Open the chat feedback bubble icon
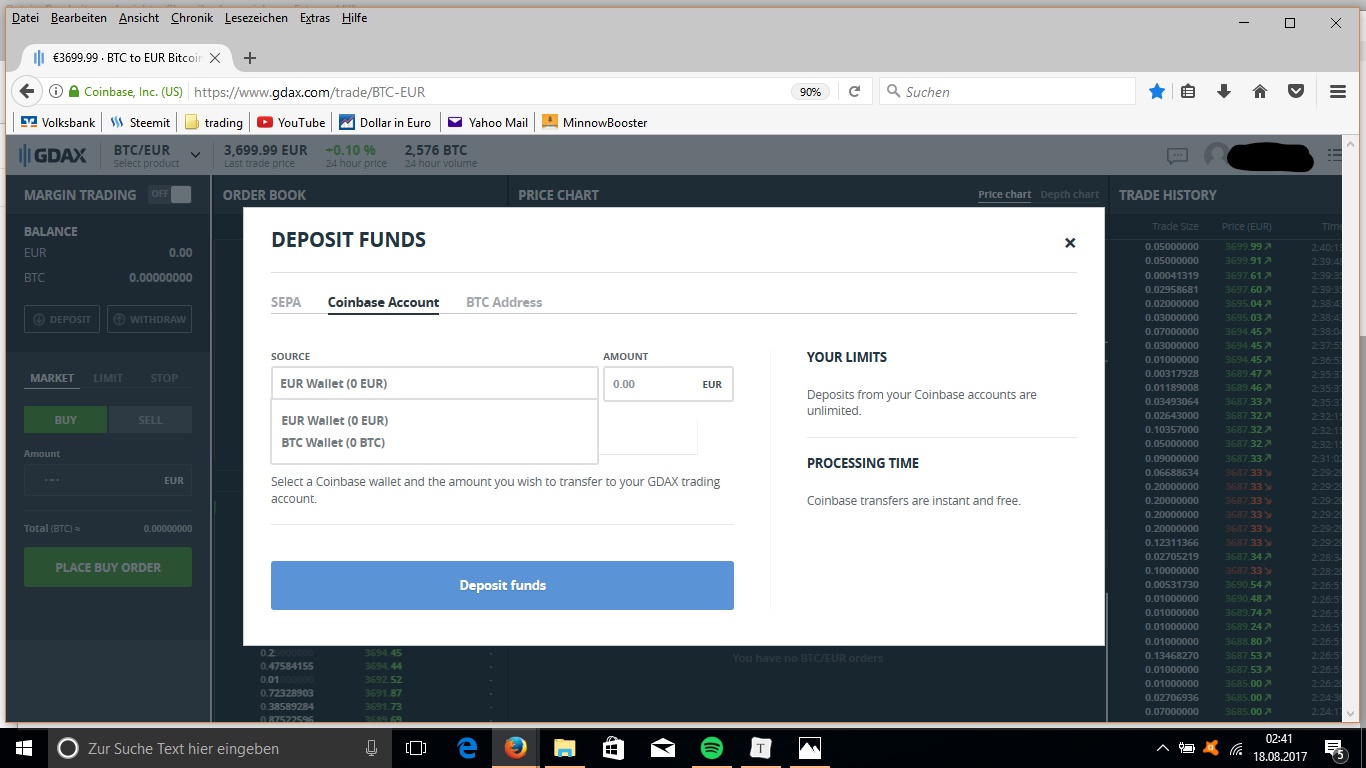The width and height of the screenshot is (1366, 768). click(x=1177, y=155)
